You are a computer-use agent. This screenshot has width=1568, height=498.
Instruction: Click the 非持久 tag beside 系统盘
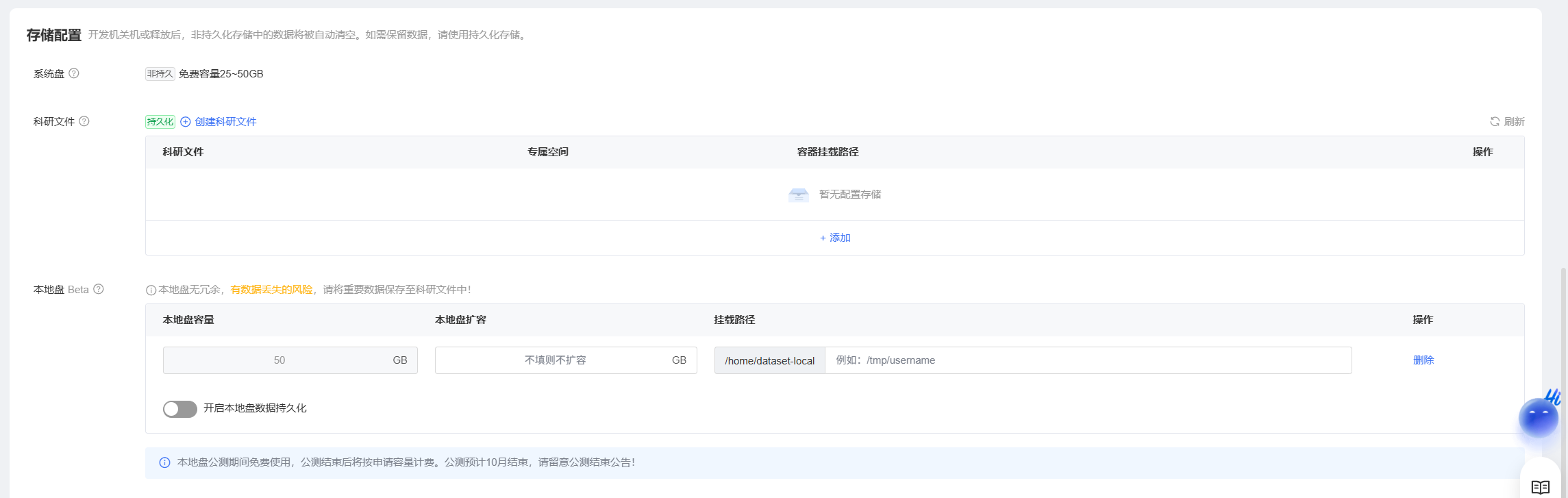pos(160,73)
